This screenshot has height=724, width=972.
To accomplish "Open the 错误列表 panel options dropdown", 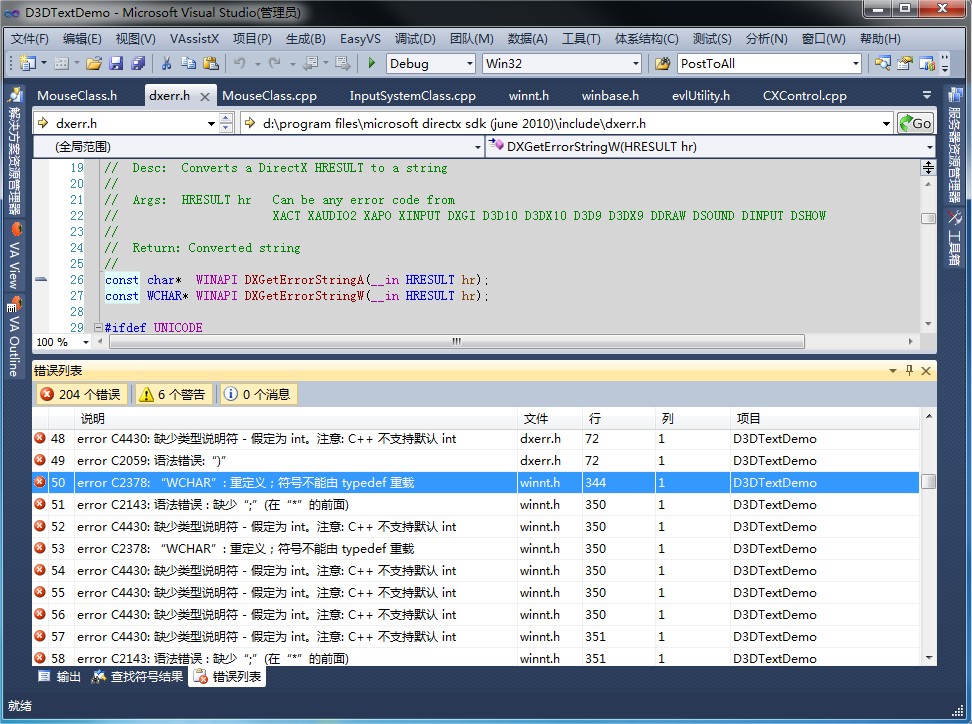I will click(x=893, y=371).
